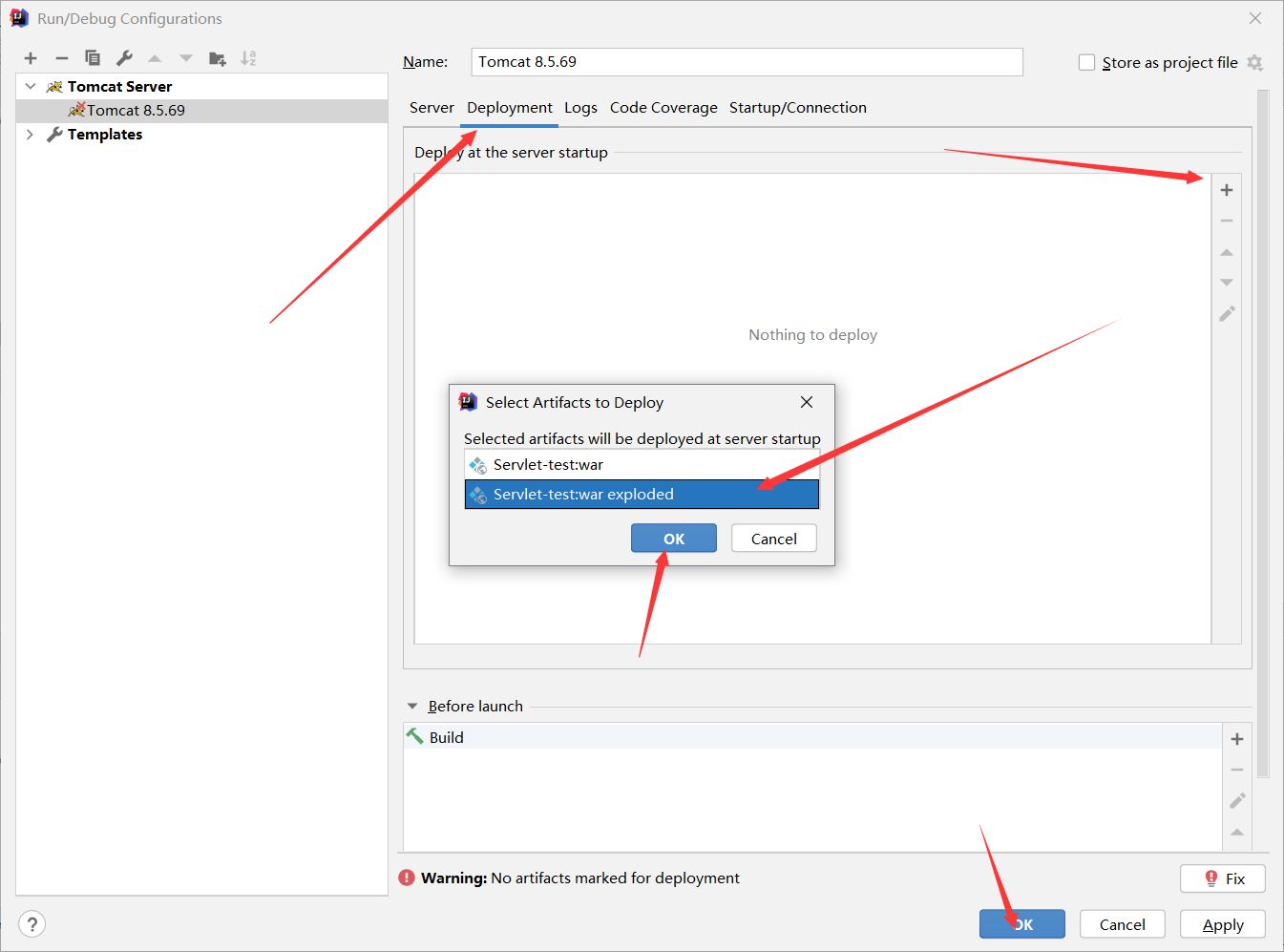
Task: Enable Store as project file checkbox
Action: (x=1086, y=62)
